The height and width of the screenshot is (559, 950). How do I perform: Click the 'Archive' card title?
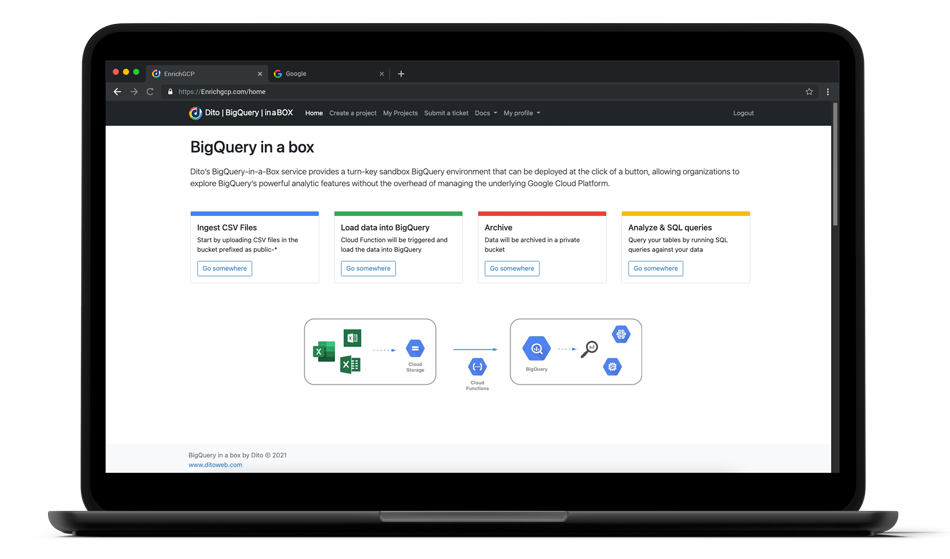(x=498, y=228)
